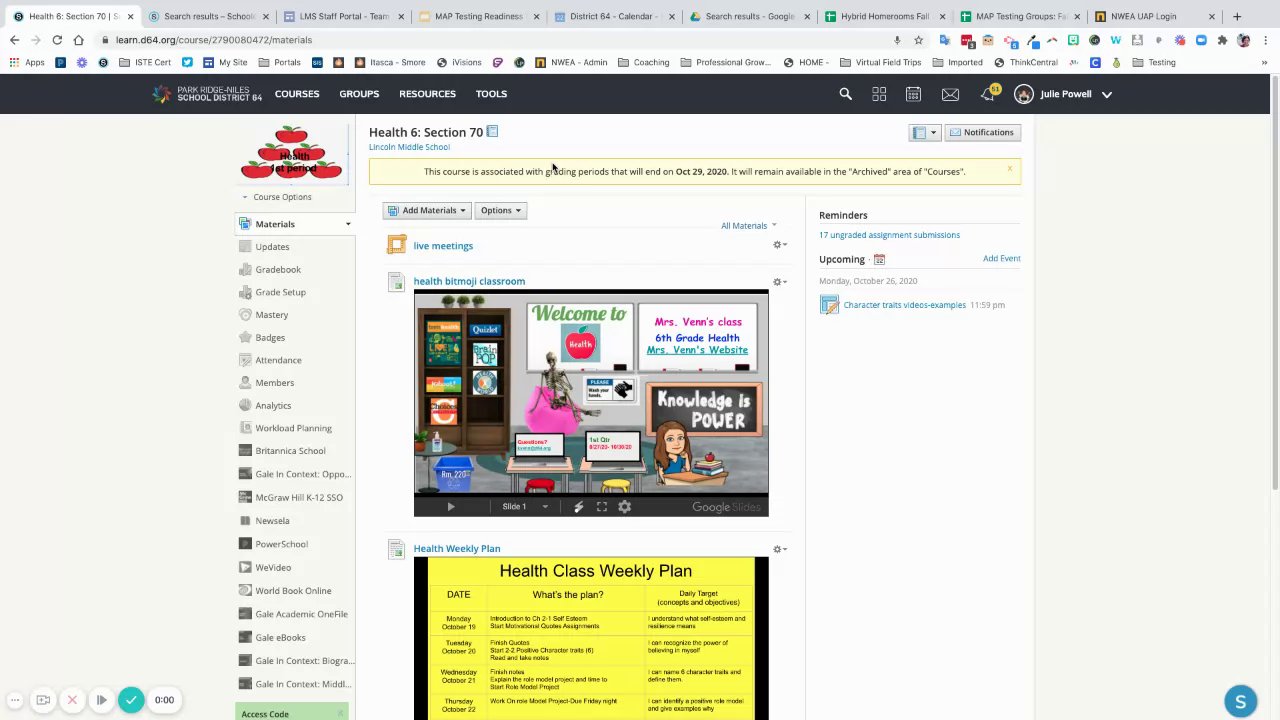Bookmark this page with star icon
The height and width of the screenshot is (720, 1280).
[918, 40]
